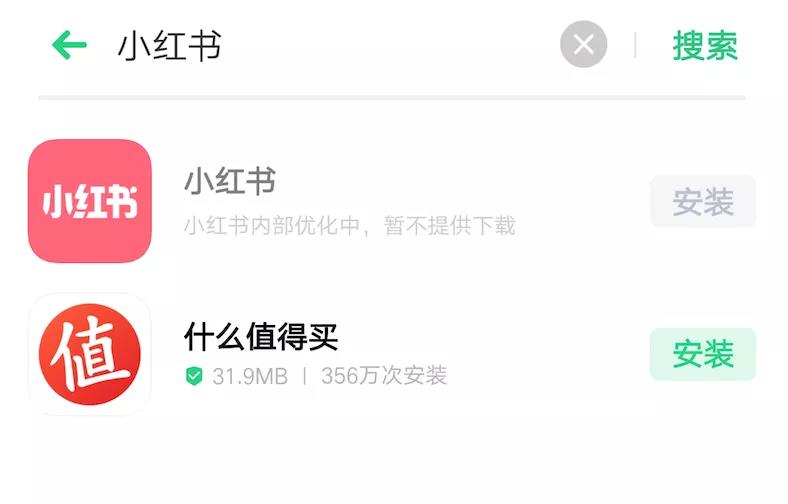Tap the horizontal divider under search bar
The image size is (788, 504).
[x=392, y=97]
